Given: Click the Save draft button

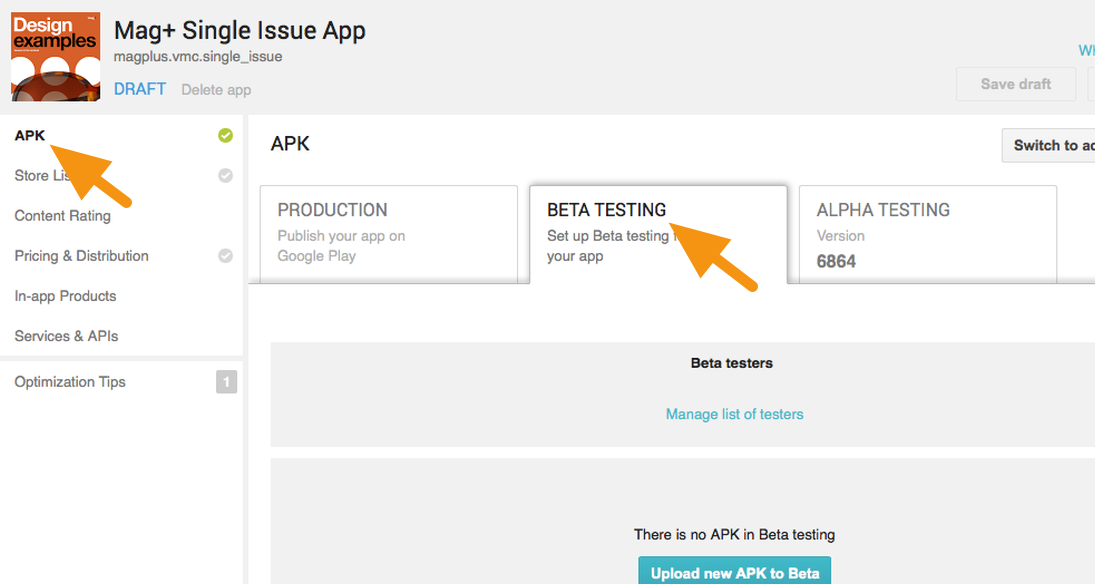Looking at the screenshot, I should pos(1016,84).
